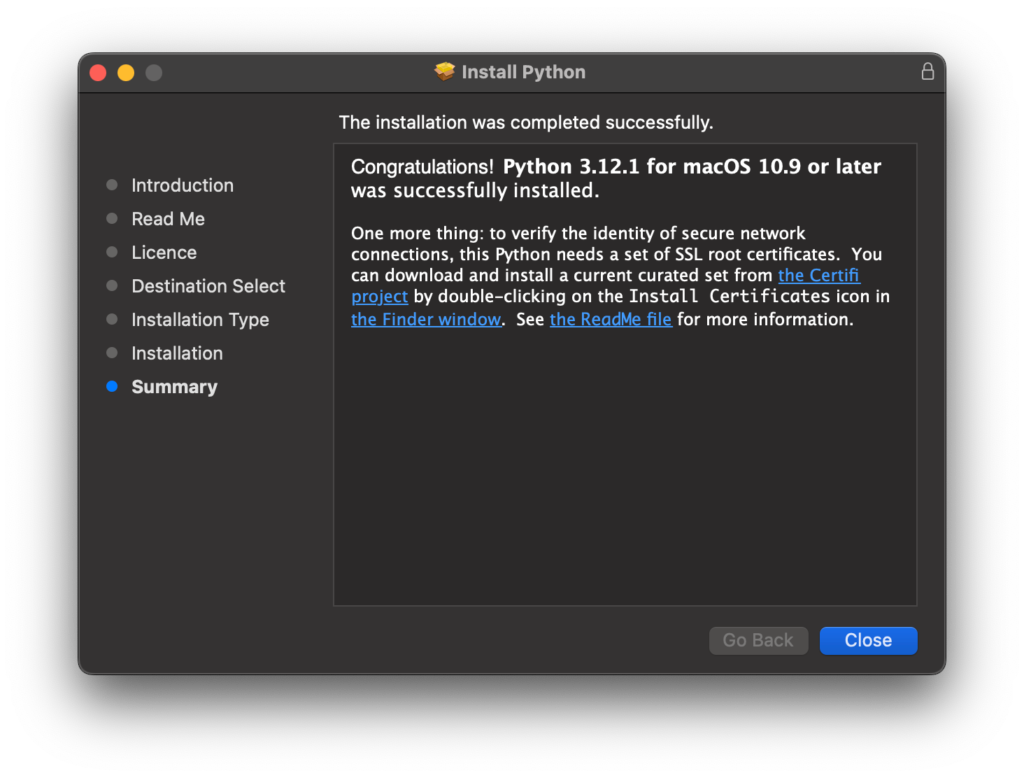Click the Destination Select step indicator dot
1024x778 pixels.
click(112, 286)
